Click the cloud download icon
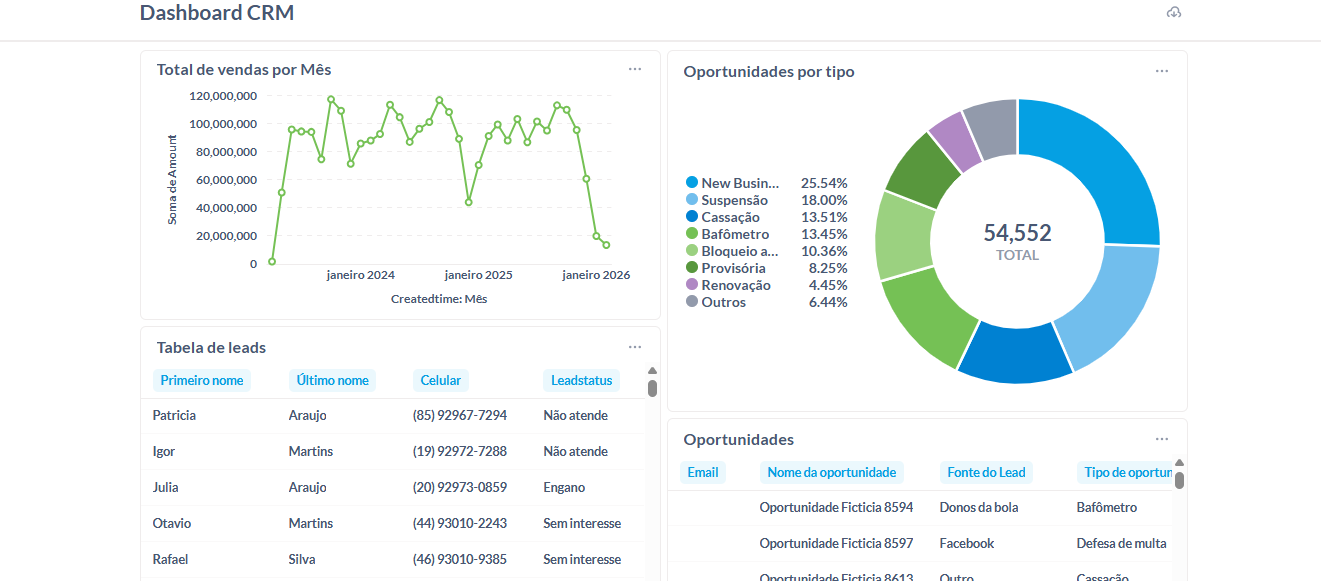This screenshot has width=1321, height=581. click(x=1174, y=13)
